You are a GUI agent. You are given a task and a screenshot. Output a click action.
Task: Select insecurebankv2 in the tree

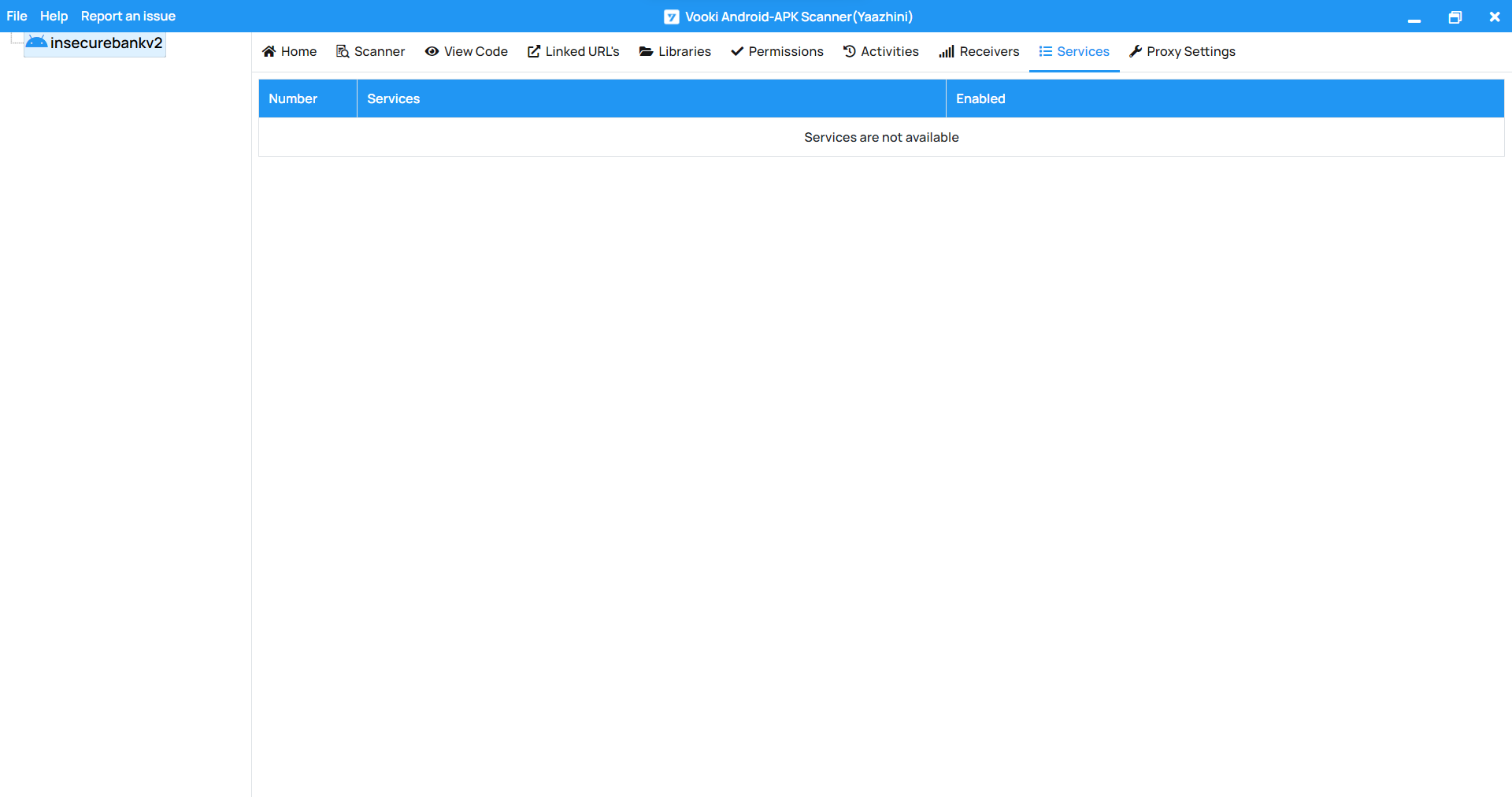[x=94, y=43]
